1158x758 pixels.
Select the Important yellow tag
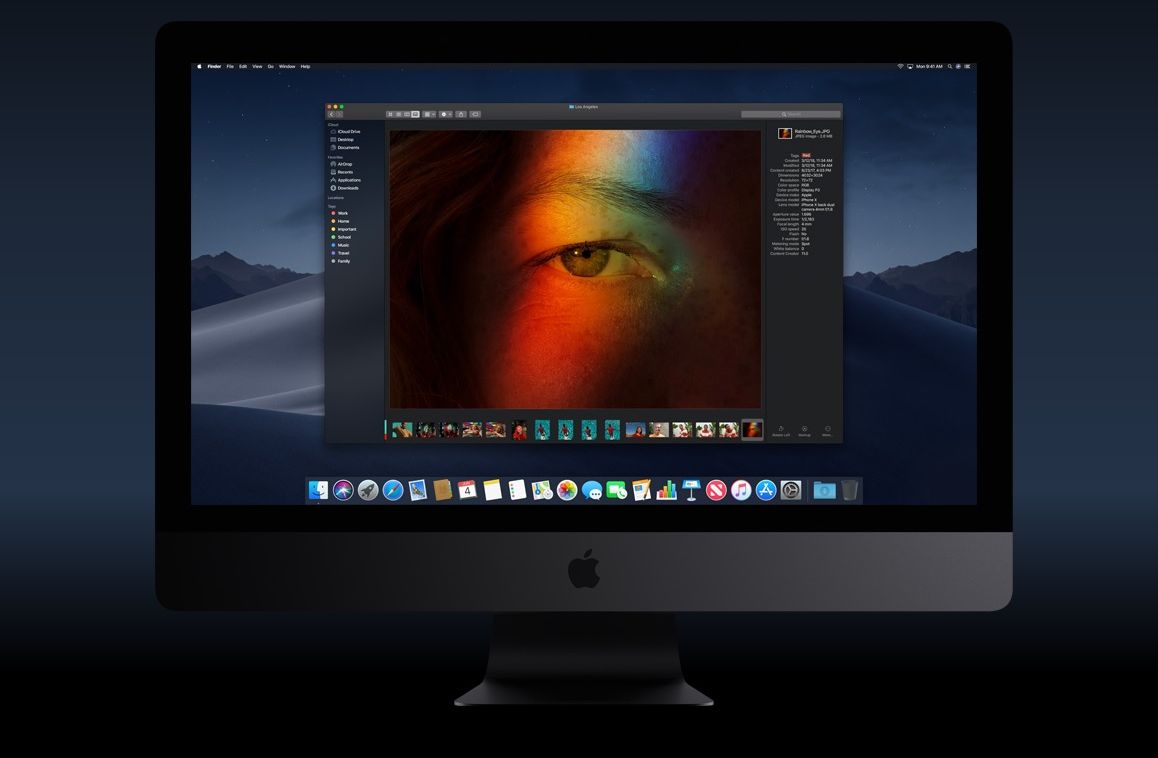tap(346, 229)
